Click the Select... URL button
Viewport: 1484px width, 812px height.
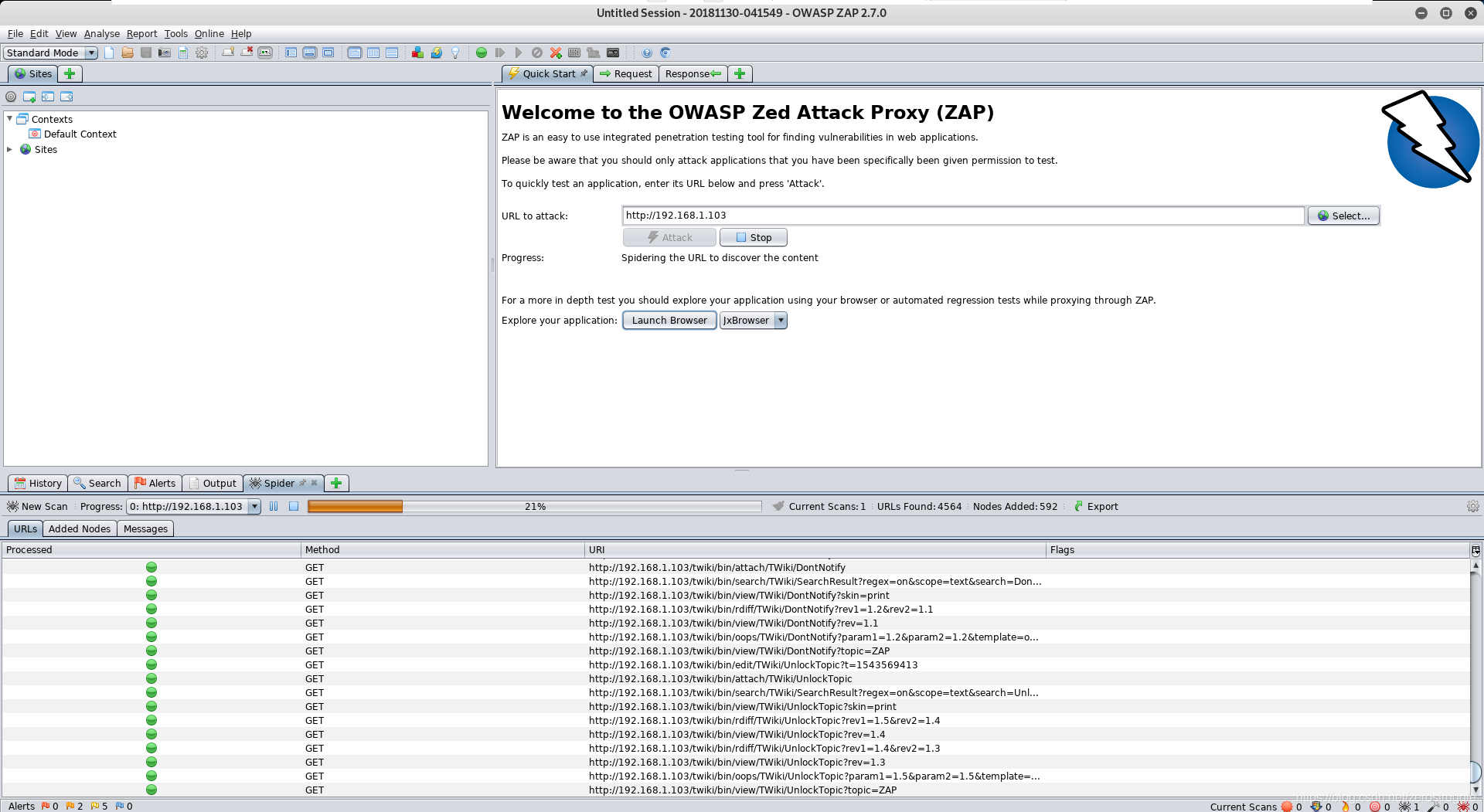(1343, 216)
